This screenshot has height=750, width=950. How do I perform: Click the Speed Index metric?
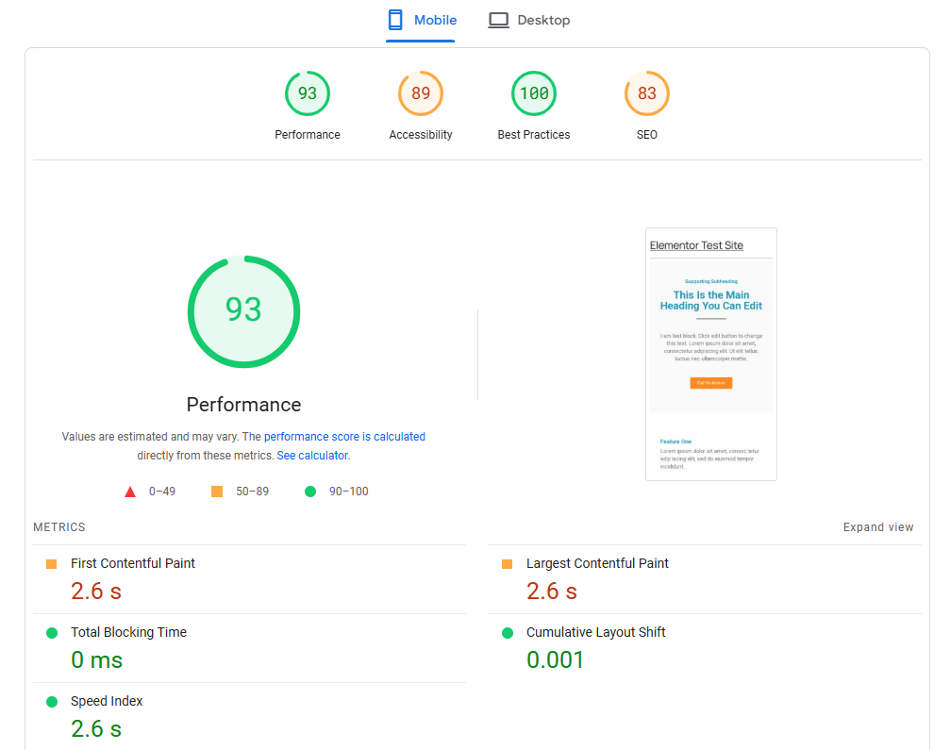point(106,701)
